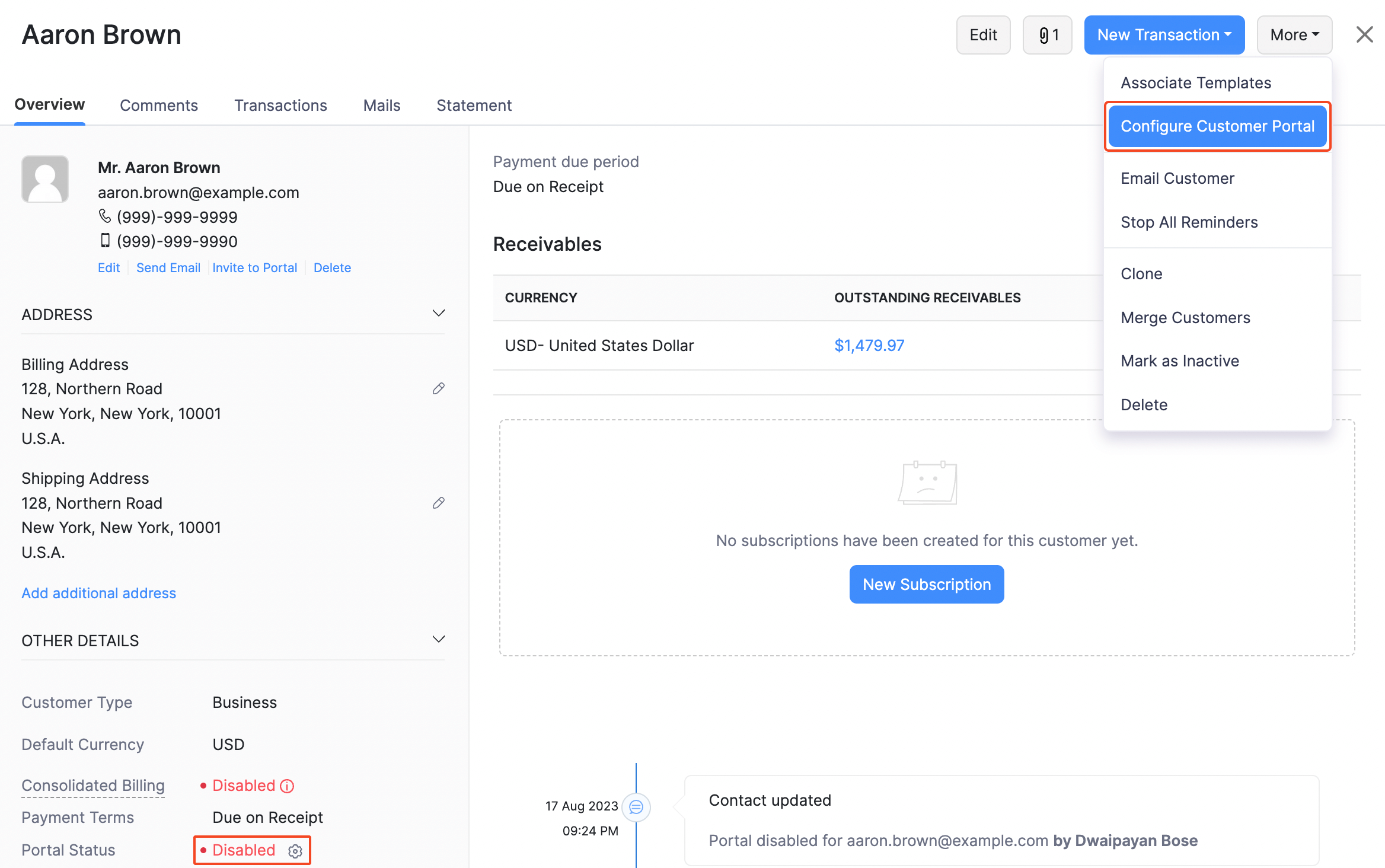The width and height of the screenshot is (1385, 868).
Task: Click the info icon beside Consolidated Billing Disabled
Action: pyautogui.click(x=287, y=786)
